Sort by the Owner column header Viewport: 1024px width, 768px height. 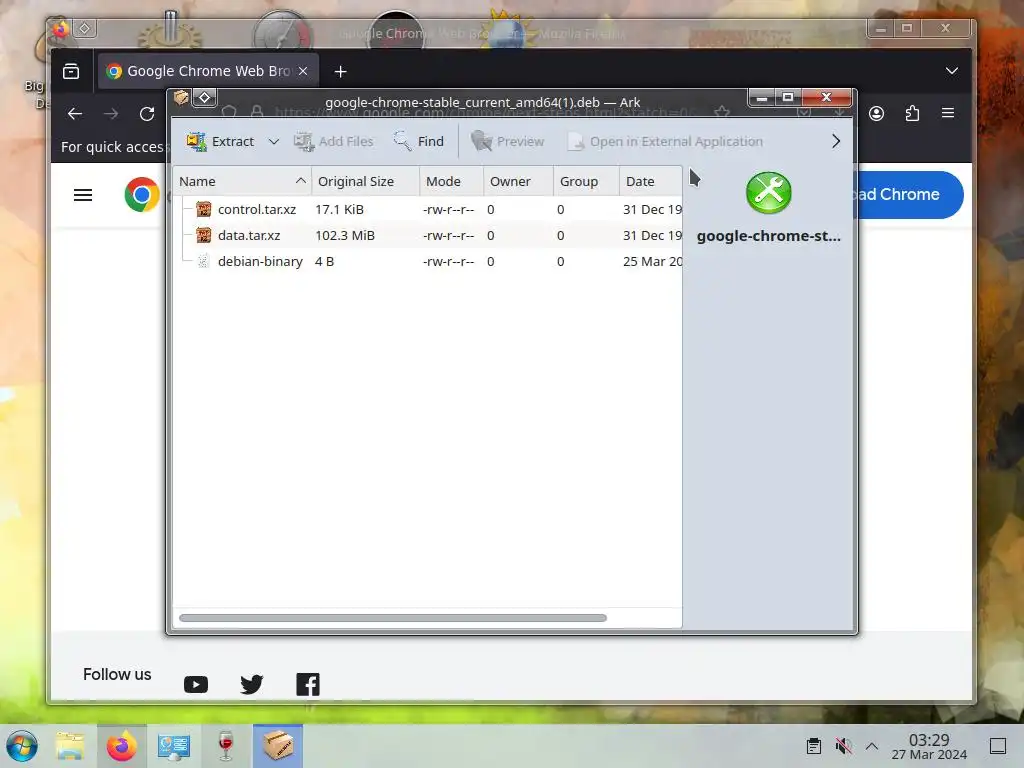519,182
